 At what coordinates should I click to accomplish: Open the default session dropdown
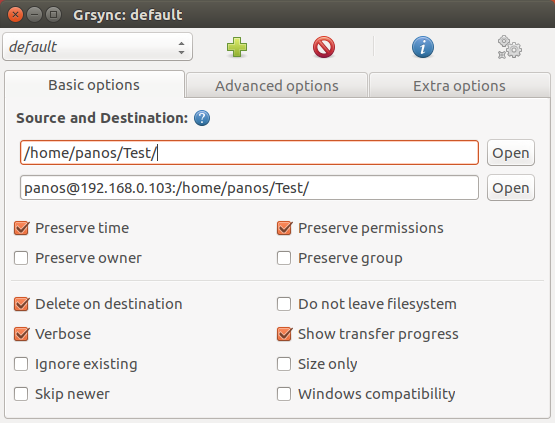97,47
